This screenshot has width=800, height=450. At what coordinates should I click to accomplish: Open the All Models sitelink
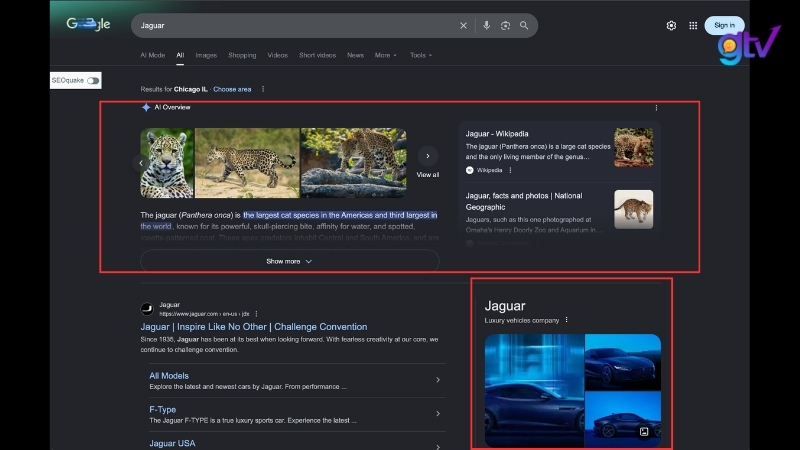point(169,376)
